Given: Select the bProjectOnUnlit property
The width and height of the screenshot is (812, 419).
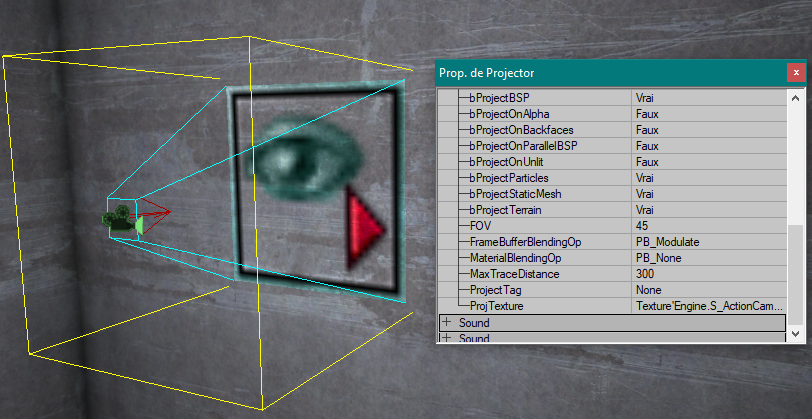Looking at the screenshot, I should click(x=505, y=162).
